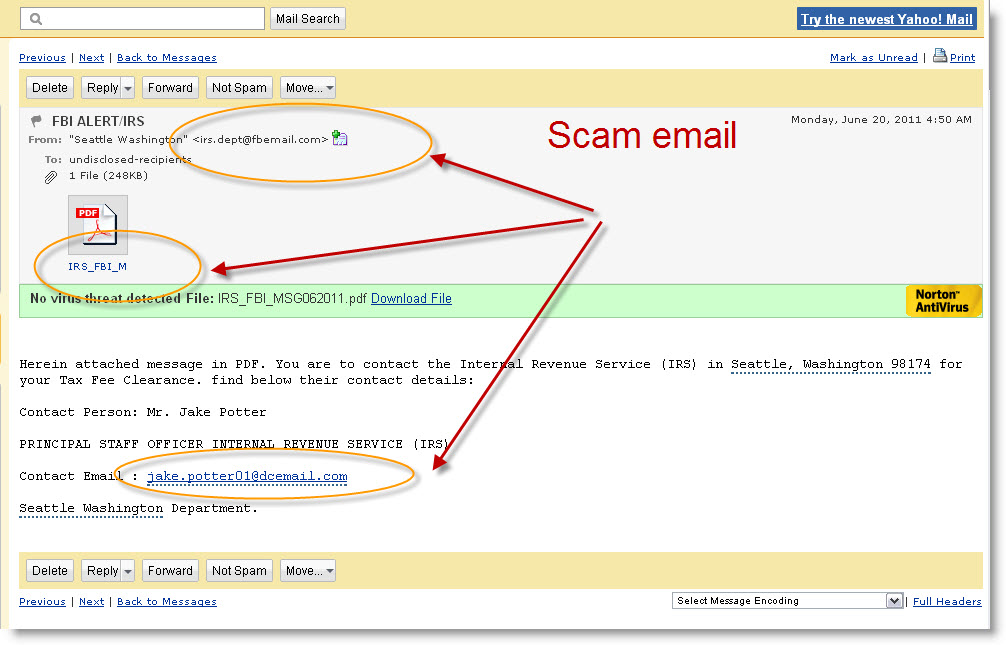
Task: Open Try the newest Yahoo! Mail link
Action: (887, 19)
